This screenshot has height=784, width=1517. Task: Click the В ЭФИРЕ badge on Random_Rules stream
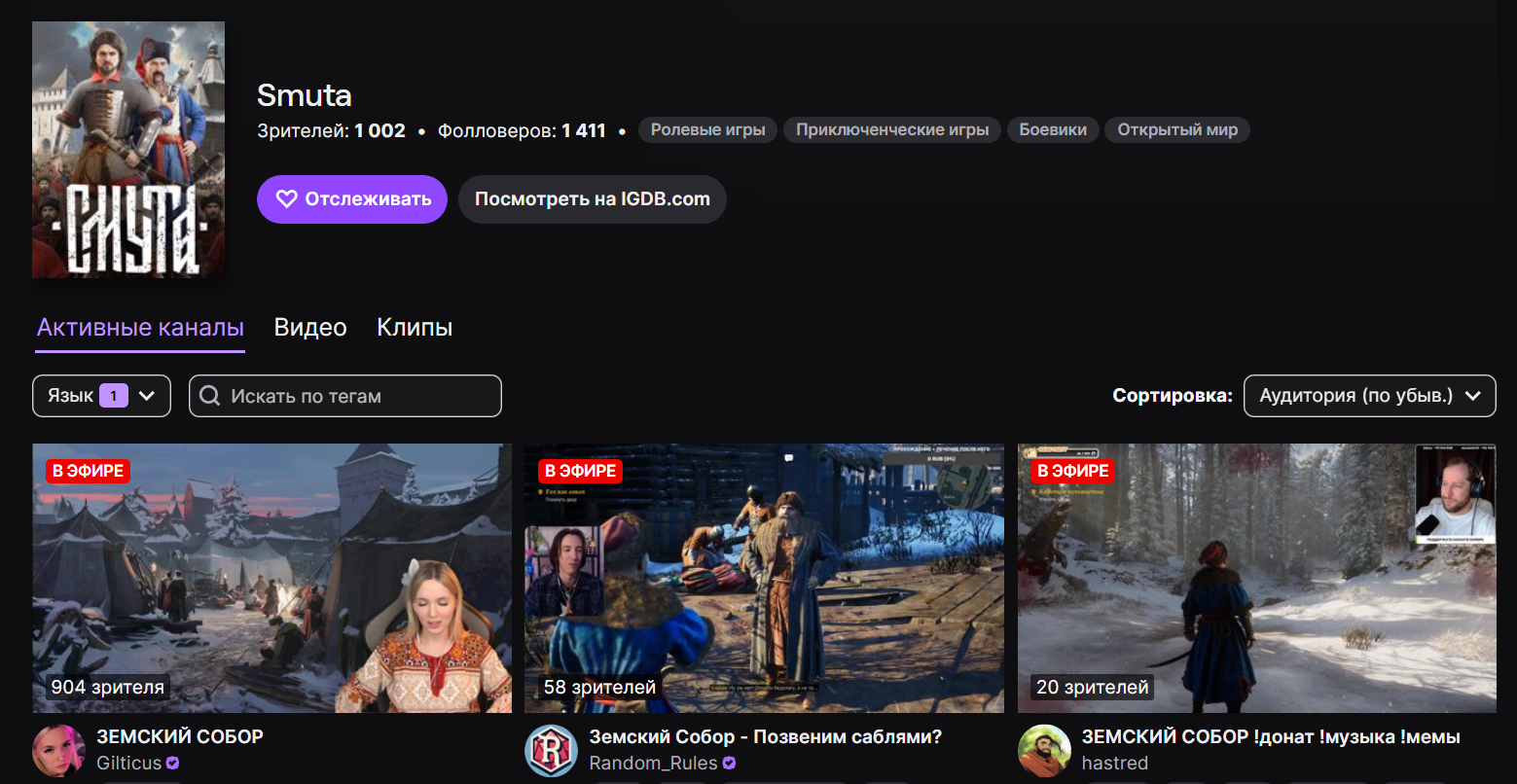pos(580,471)
